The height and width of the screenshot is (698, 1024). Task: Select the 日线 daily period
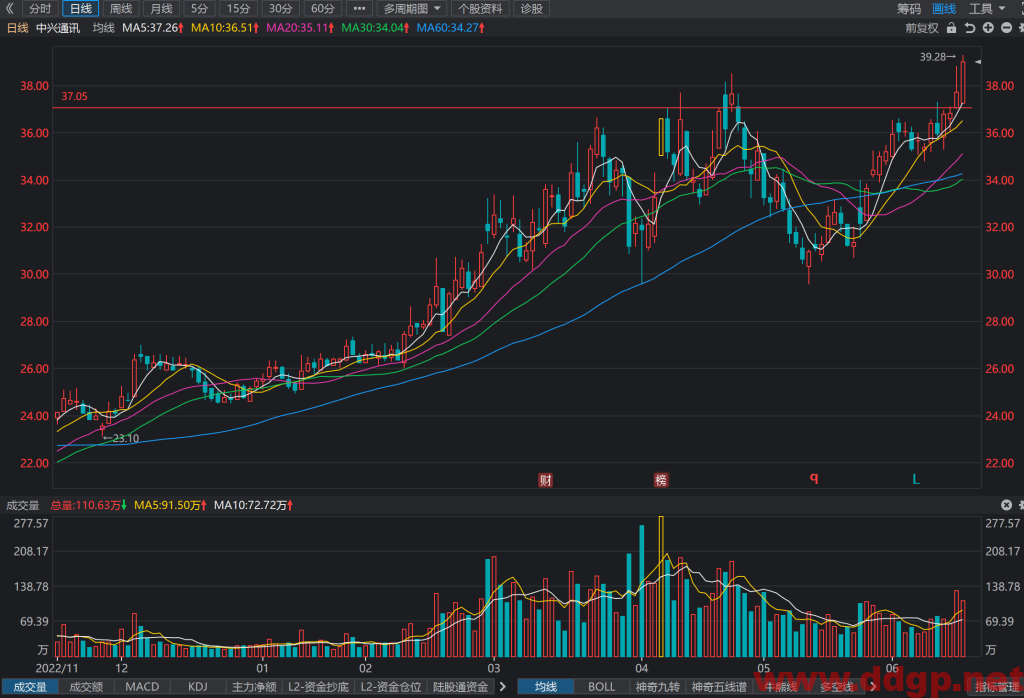(x=81, y=8)
